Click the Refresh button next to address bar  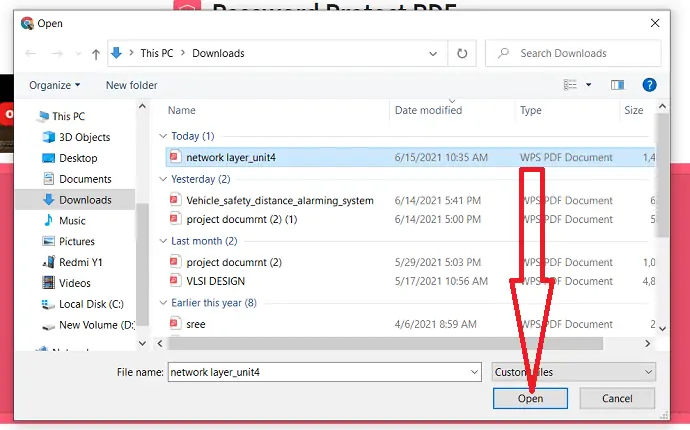[x=462, y=53]
